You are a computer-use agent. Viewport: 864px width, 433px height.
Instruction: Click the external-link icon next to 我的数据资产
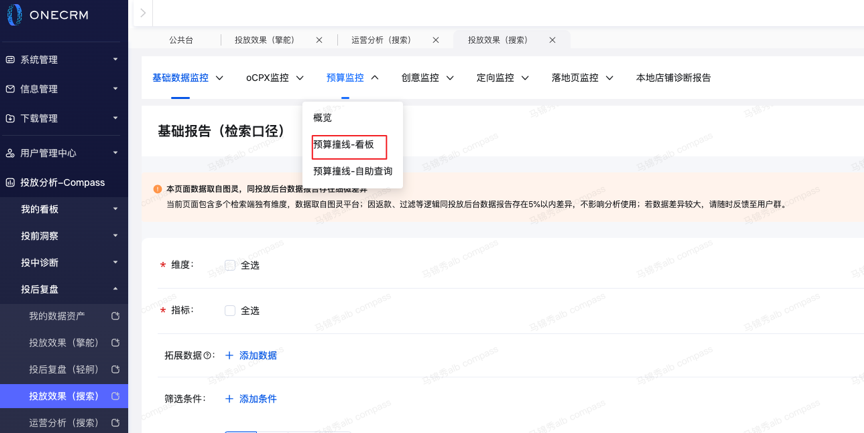point(115,316)
